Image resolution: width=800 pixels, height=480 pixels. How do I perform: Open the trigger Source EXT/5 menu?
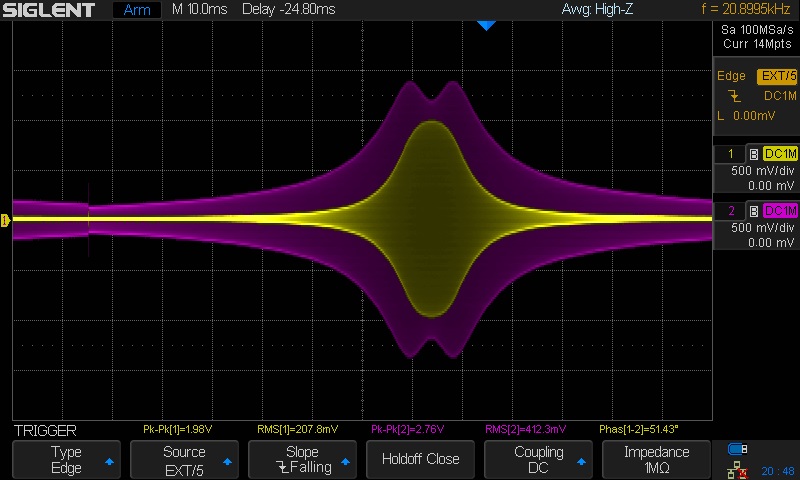point(185,460)
